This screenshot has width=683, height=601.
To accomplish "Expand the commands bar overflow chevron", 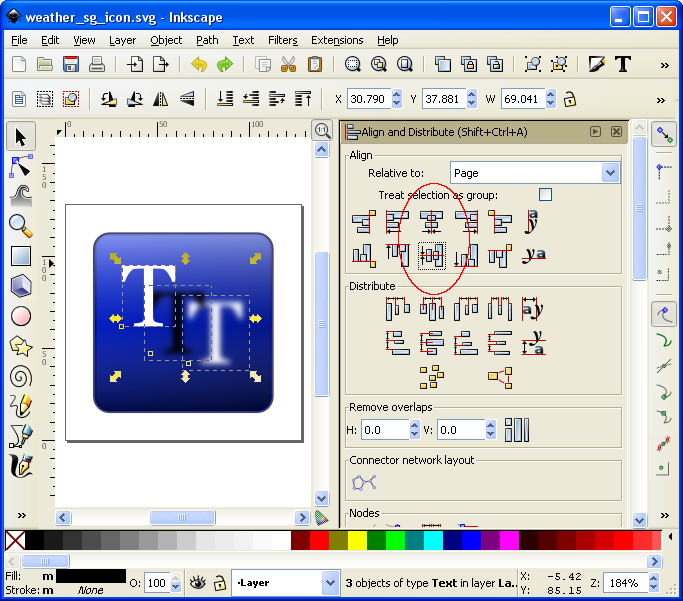I will (664, 65).
